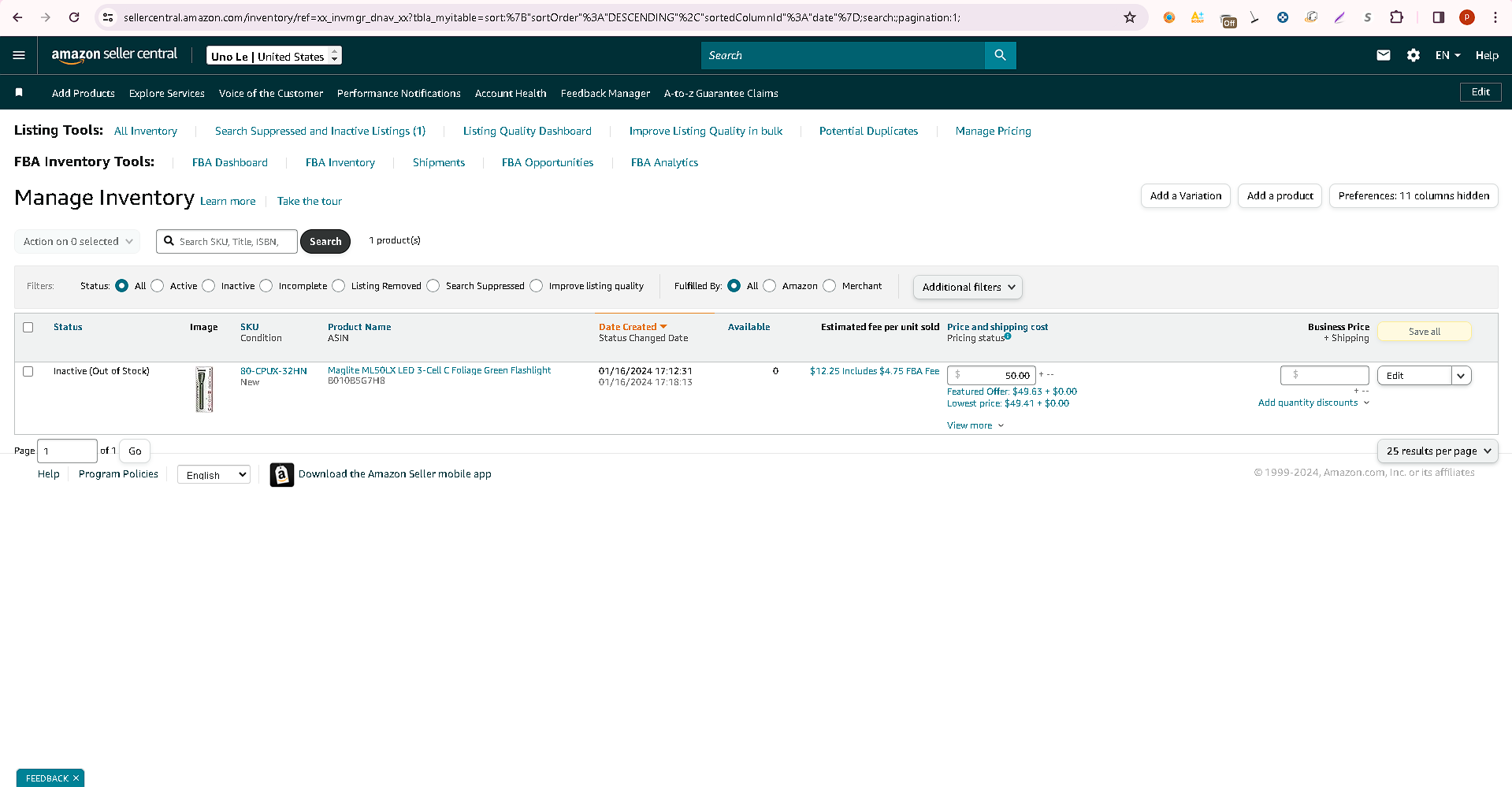Click the Save all button
This screenshot has height=787, width=1512.
pyautogui.click(x=1424, y=332)
